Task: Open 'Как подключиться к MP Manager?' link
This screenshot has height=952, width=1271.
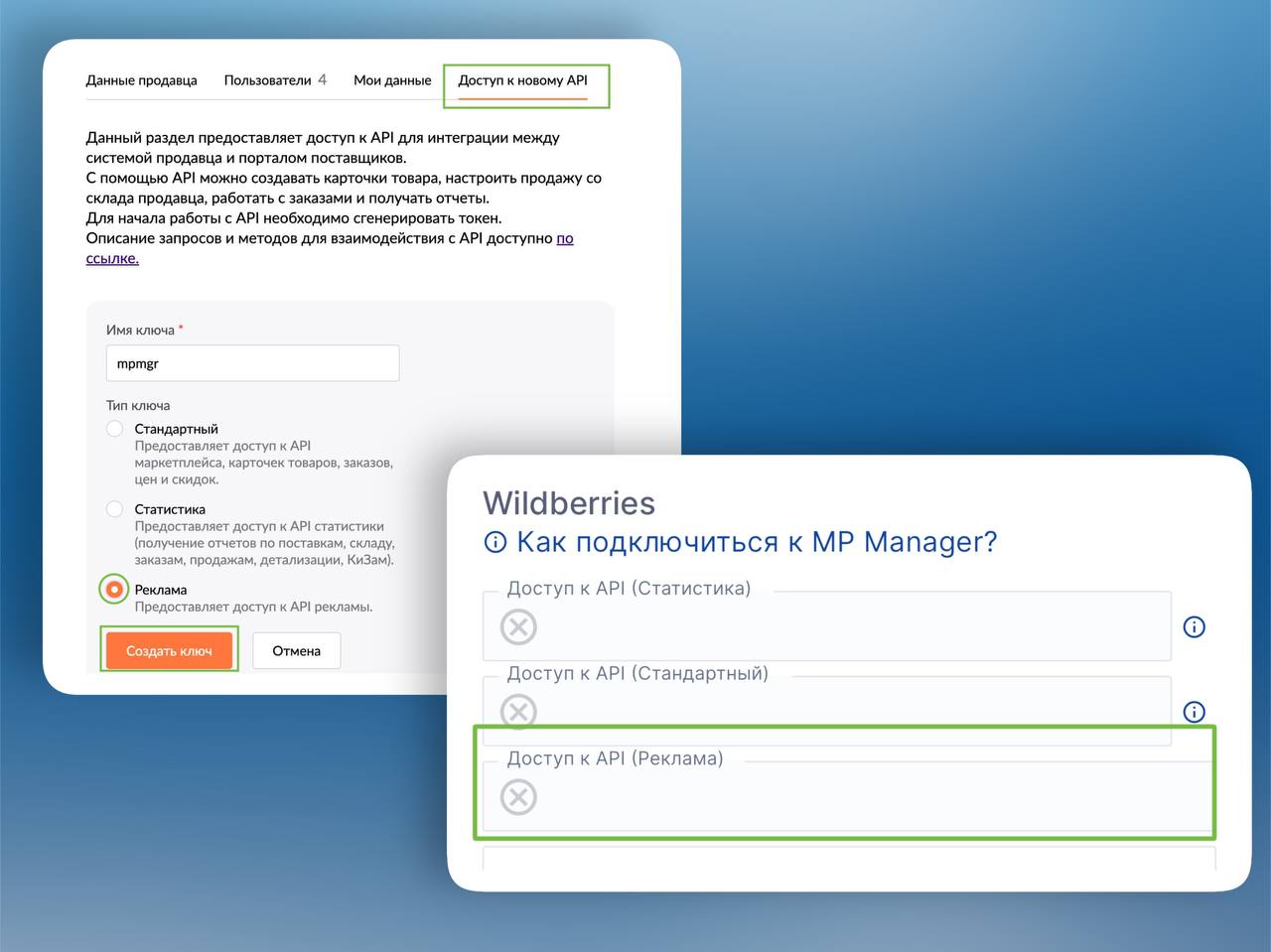Action: pyautogui.click(x=756, y=543)
